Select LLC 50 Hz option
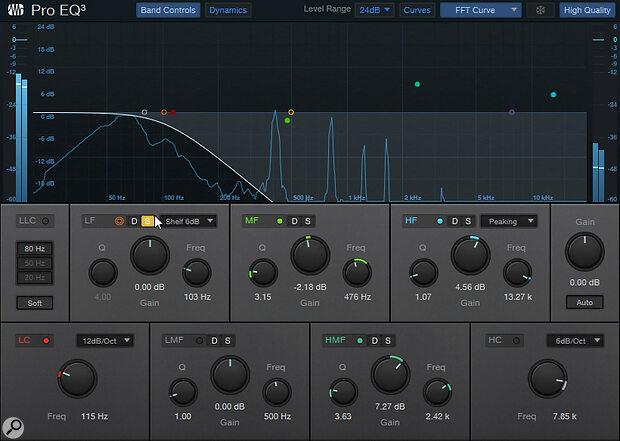This screenshot has width=620, height=441. 34,263
